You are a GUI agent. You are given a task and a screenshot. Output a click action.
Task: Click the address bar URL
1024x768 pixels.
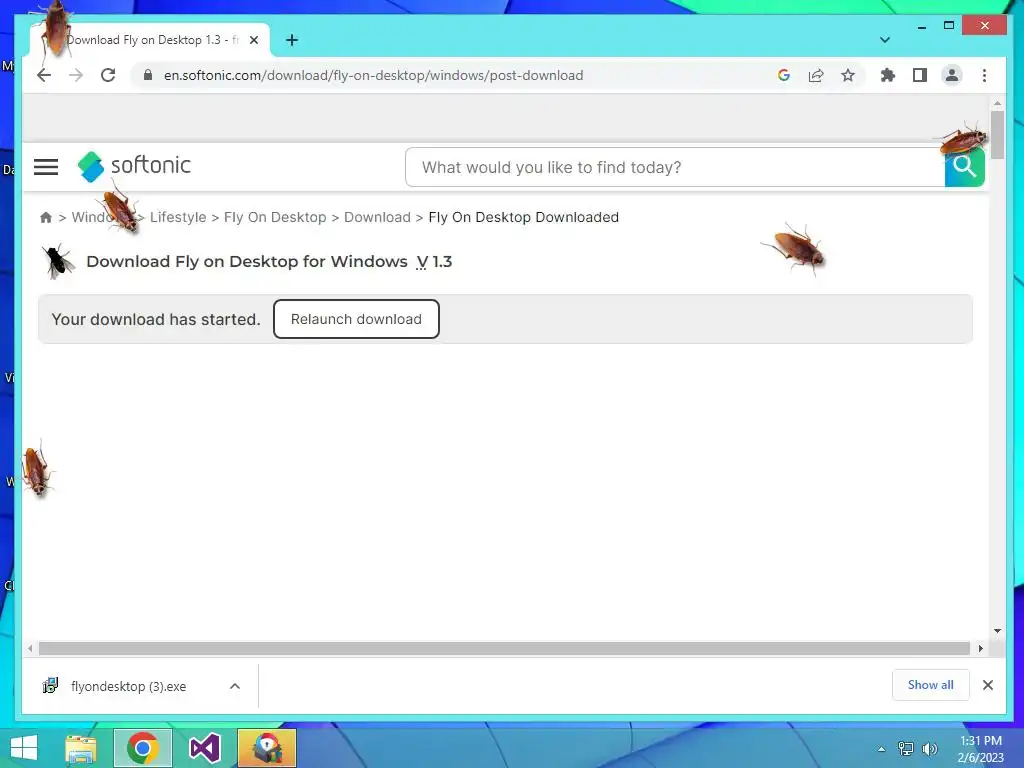tap(374, 75)
